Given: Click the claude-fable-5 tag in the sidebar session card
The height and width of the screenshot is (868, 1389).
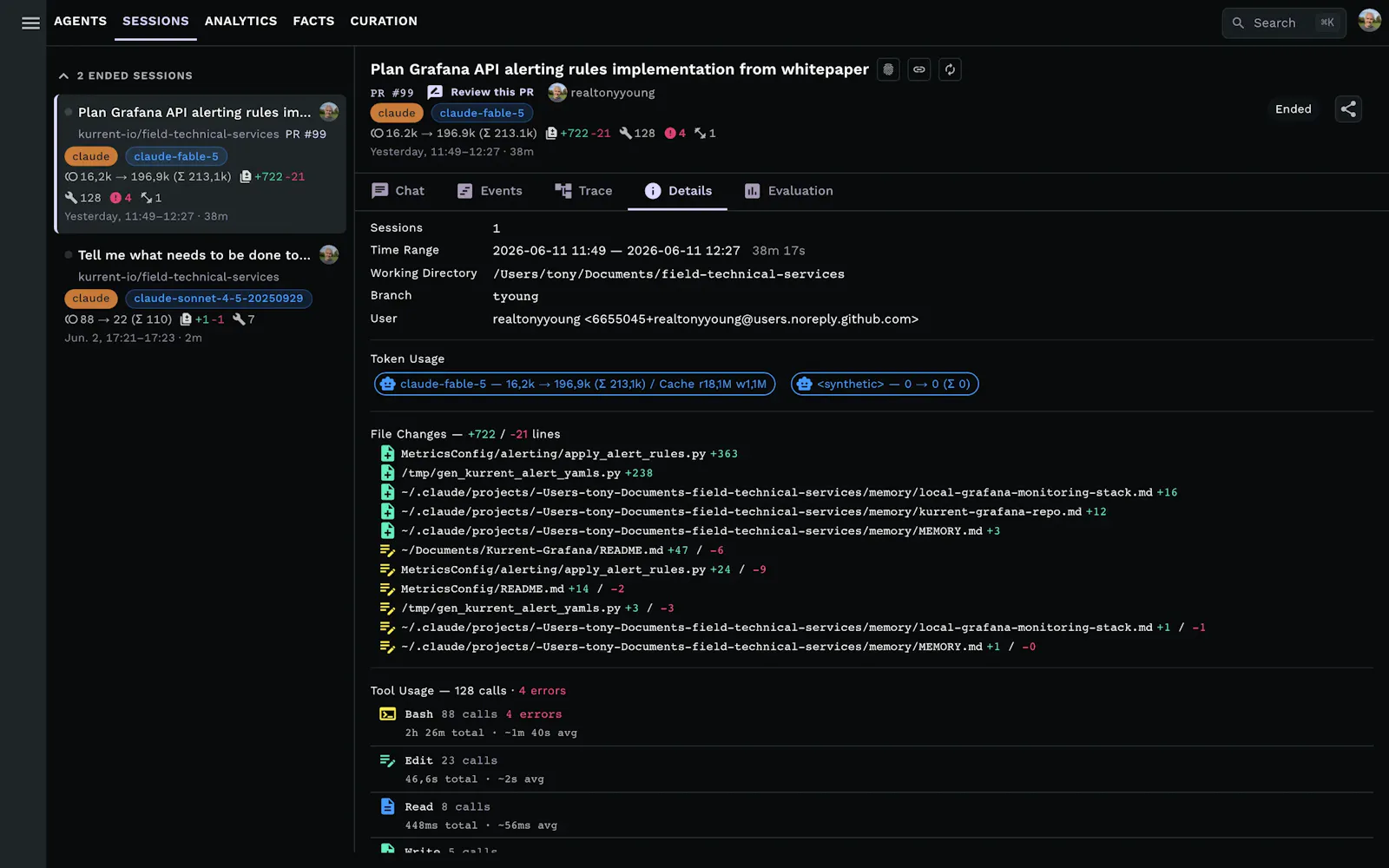Looking at the screenshot, I should point(176,156).
